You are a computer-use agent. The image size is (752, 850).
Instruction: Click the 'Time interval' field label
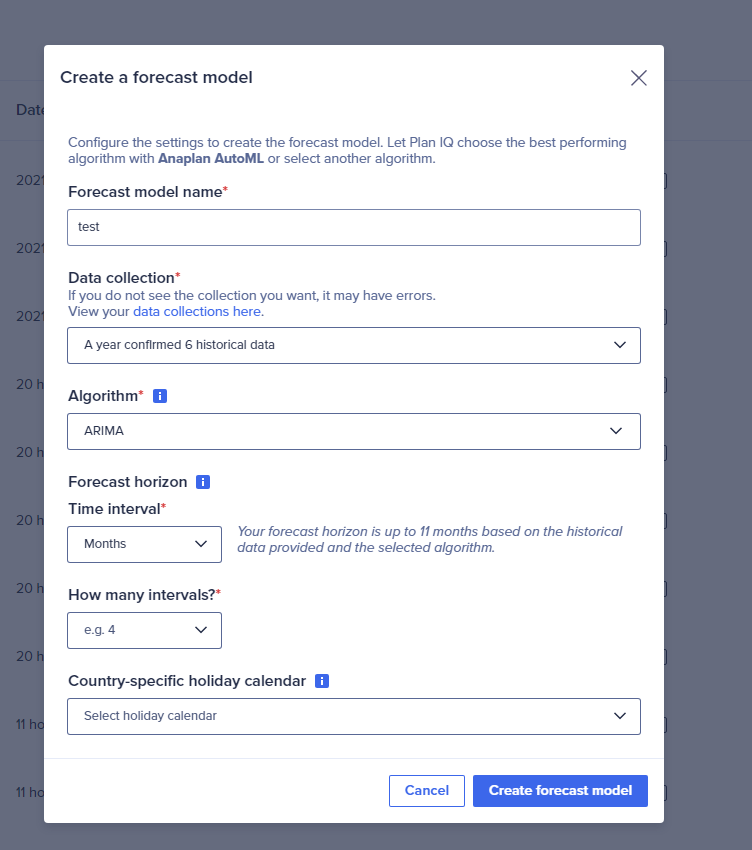click(114, 508)
